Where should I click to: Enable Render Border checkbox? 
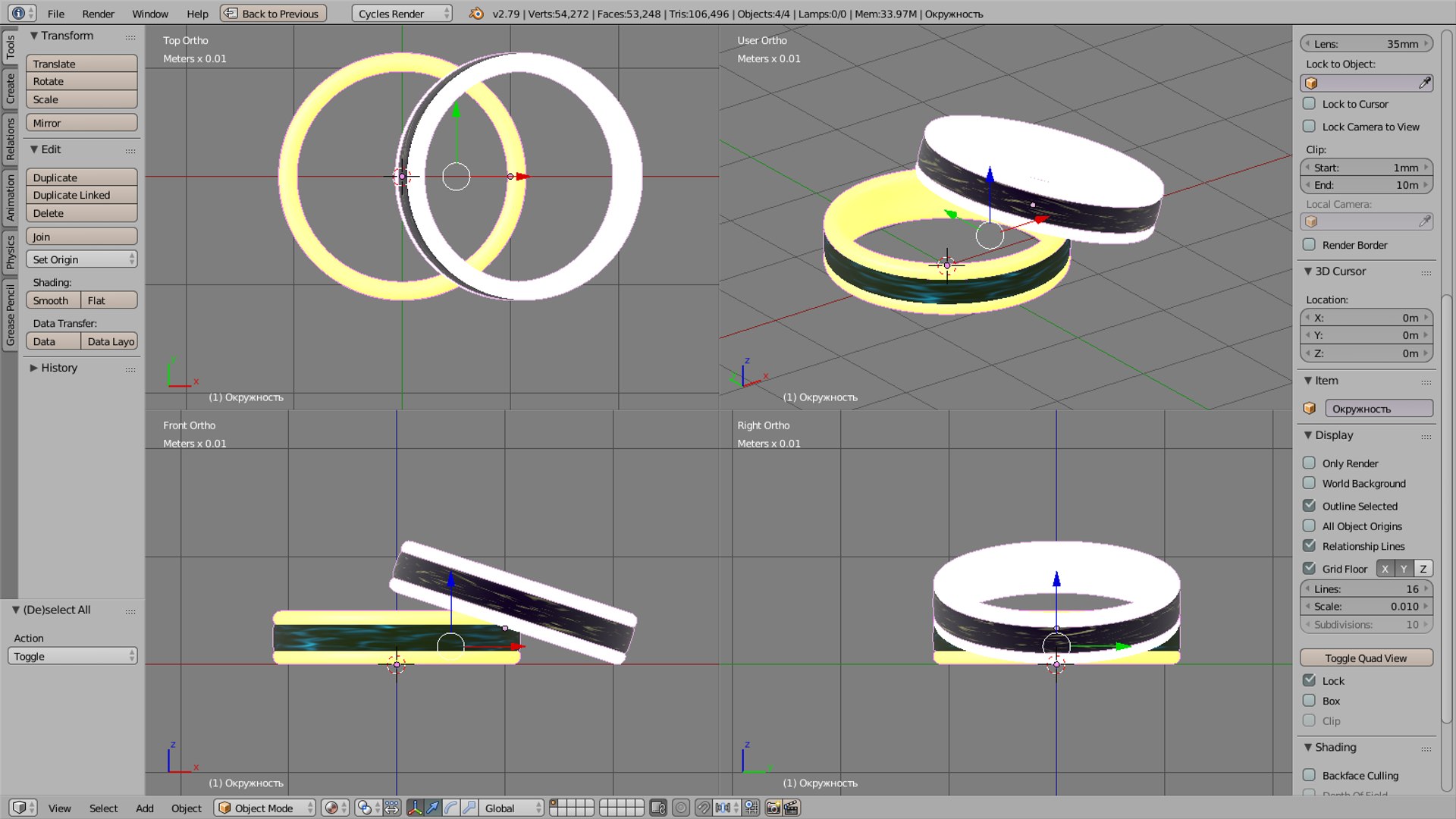[1309, 245]
